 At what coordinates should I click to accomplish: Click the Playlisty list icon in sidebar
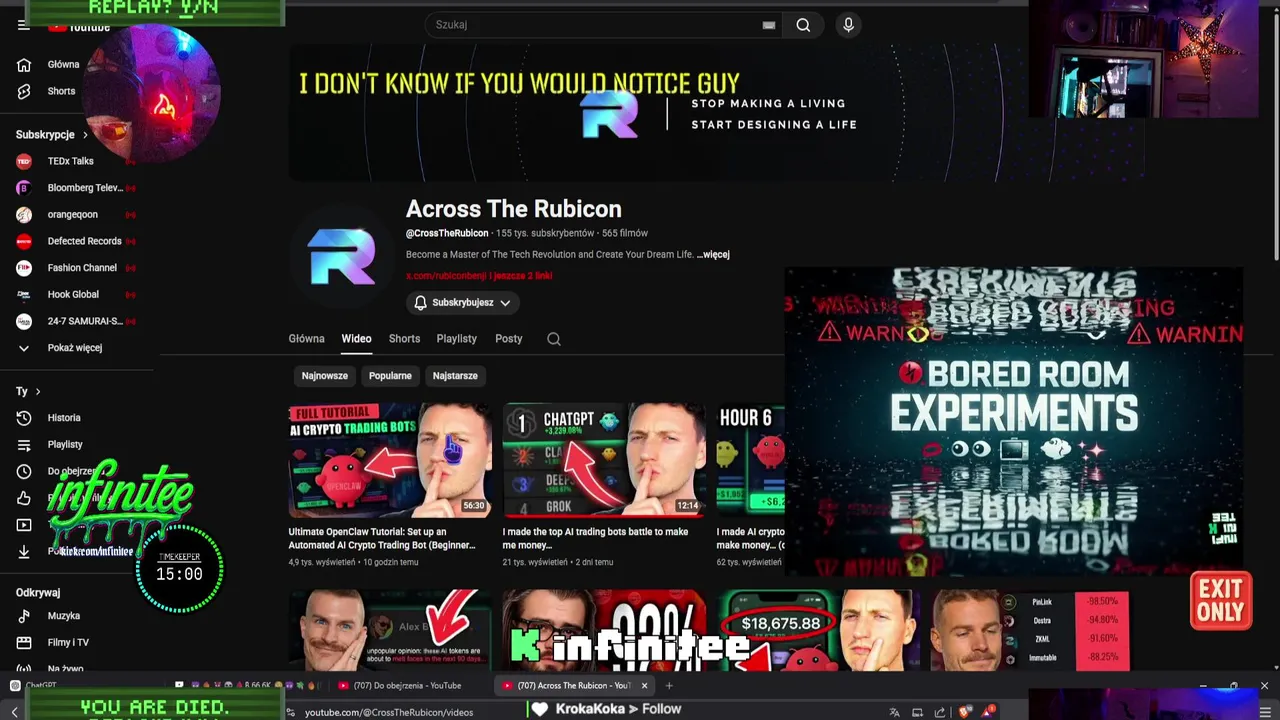pos(24,445)
